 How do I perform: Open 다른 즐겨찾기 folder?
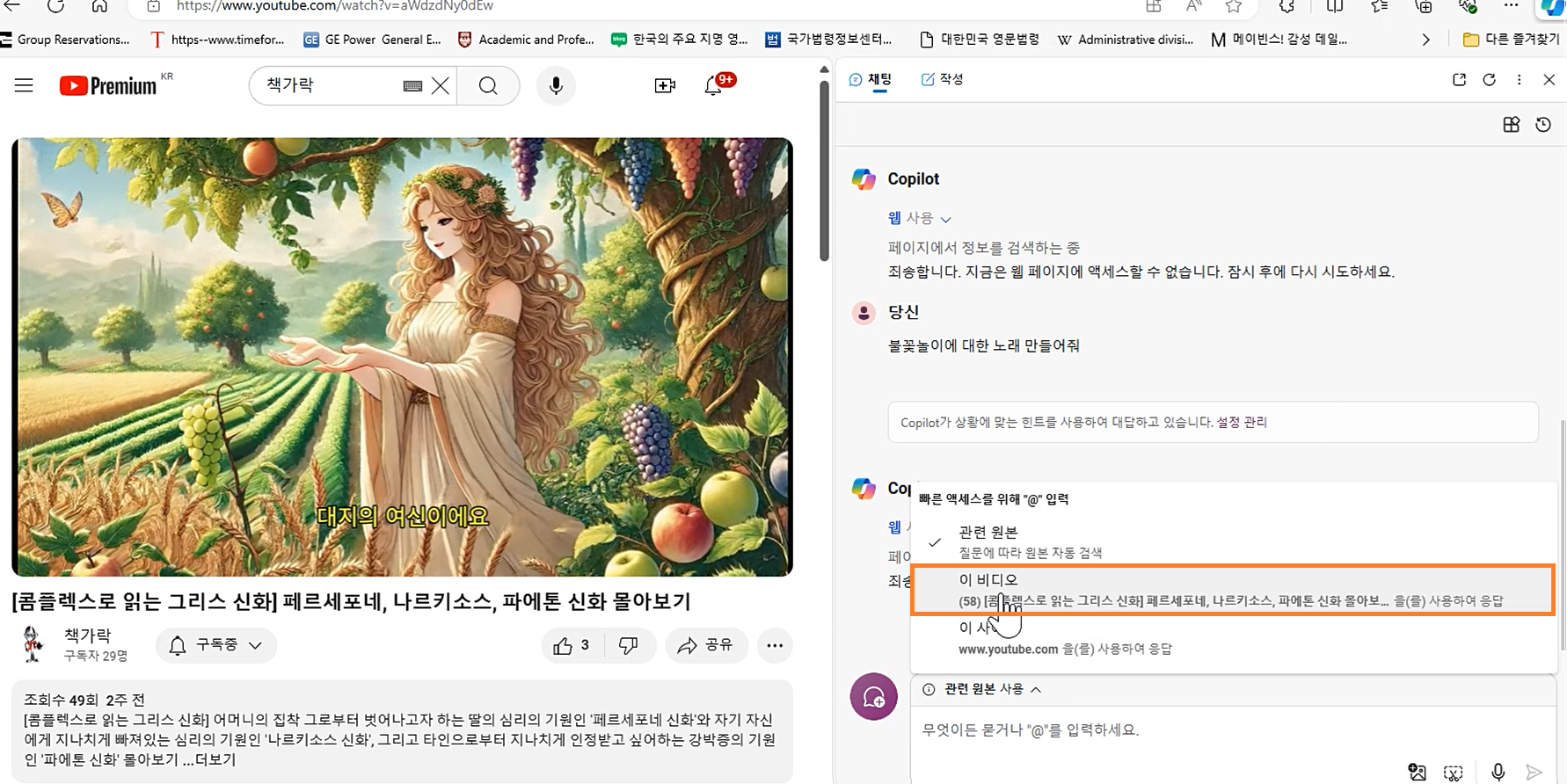click(1512, 40)
